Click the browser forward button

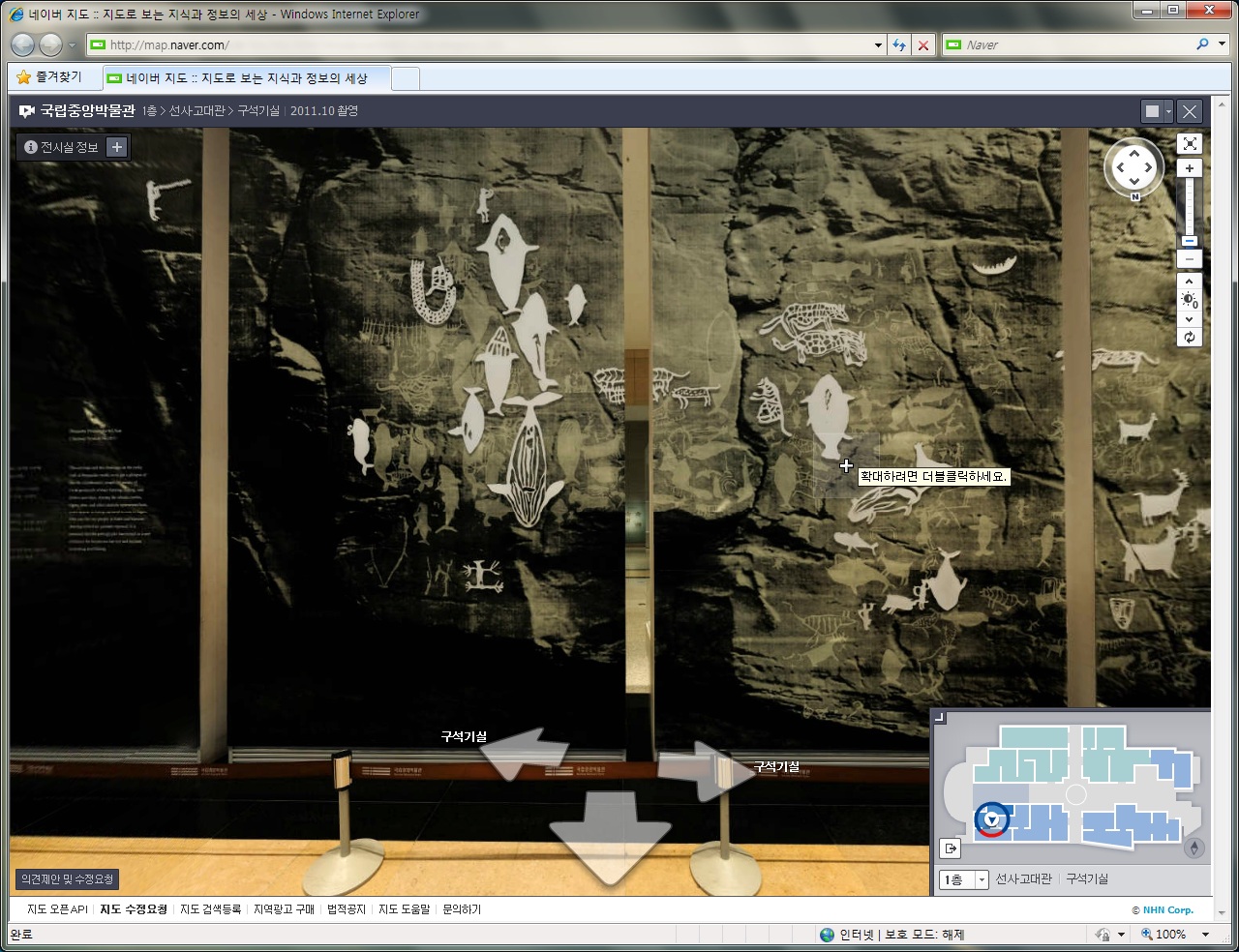[50, 45]
